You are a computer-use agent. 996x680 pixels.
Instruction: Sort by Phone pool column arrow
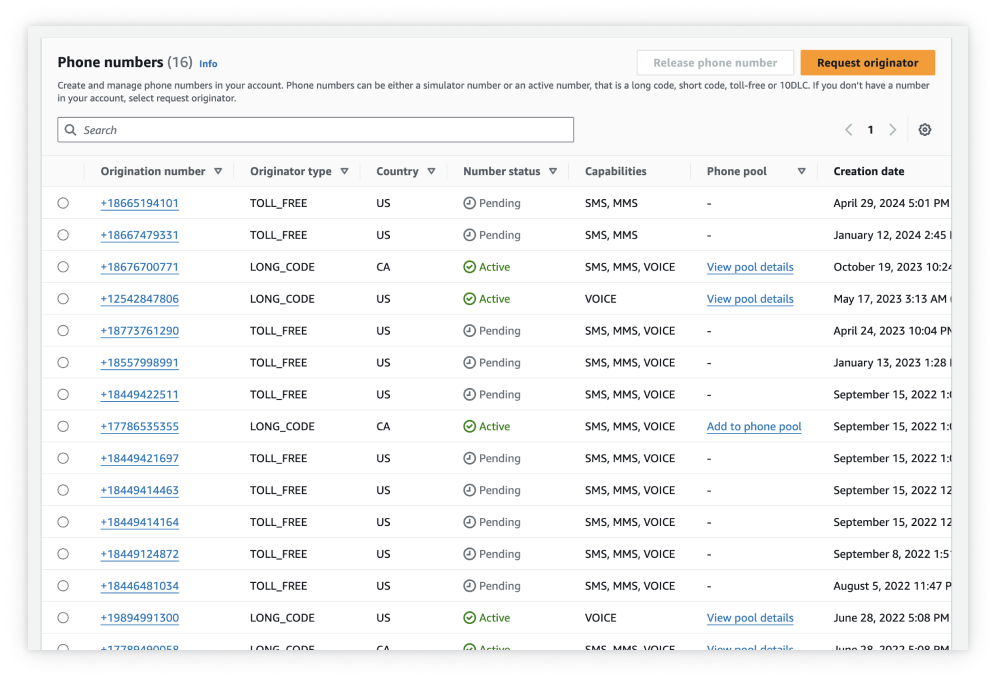click(x=801, y=171)
